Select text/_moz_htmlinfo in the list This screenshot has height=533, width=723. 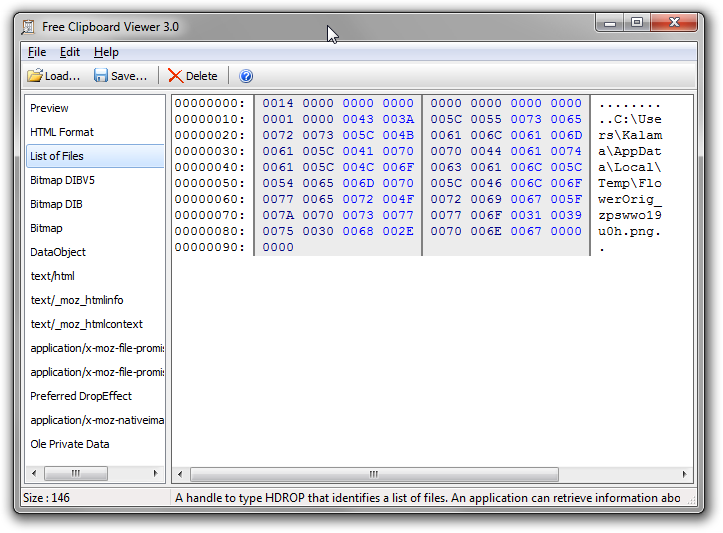point(77,300)
